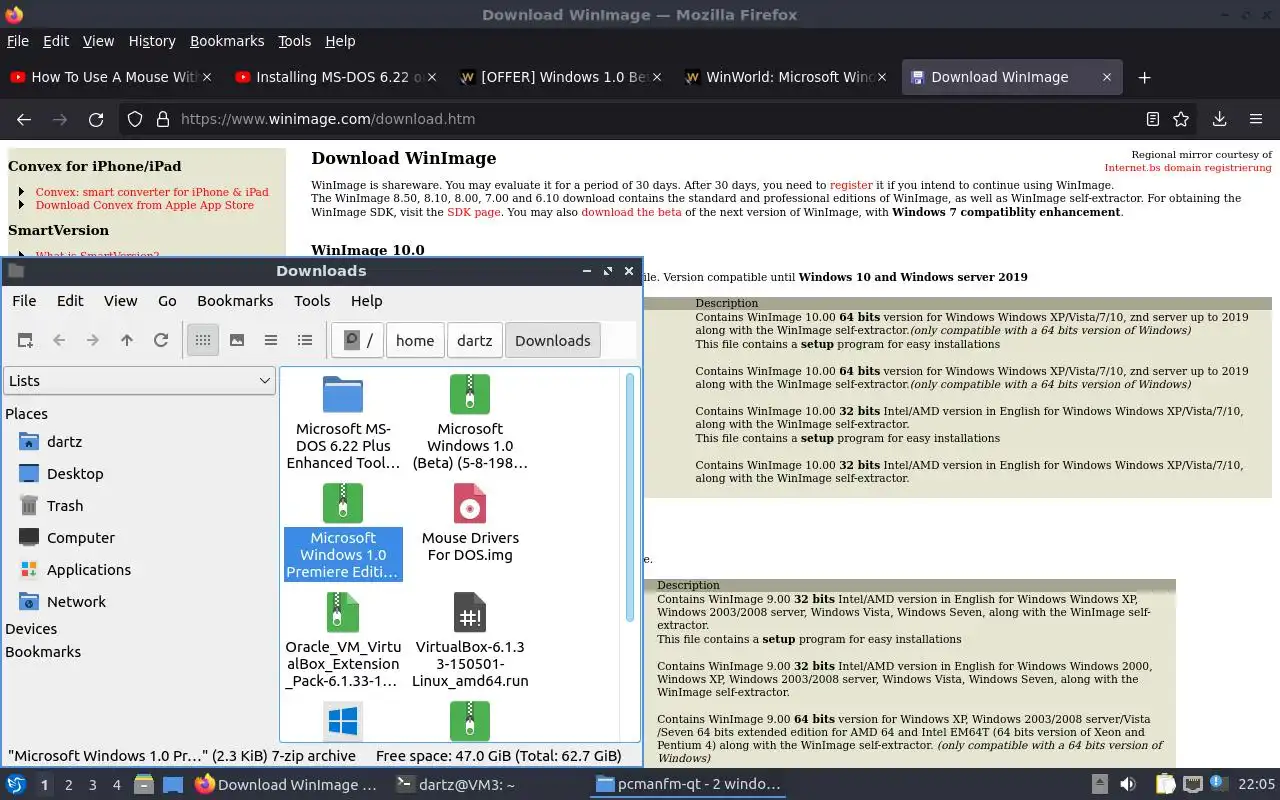
Task: Go back in Firefox
Action: (x=24, y=119)
